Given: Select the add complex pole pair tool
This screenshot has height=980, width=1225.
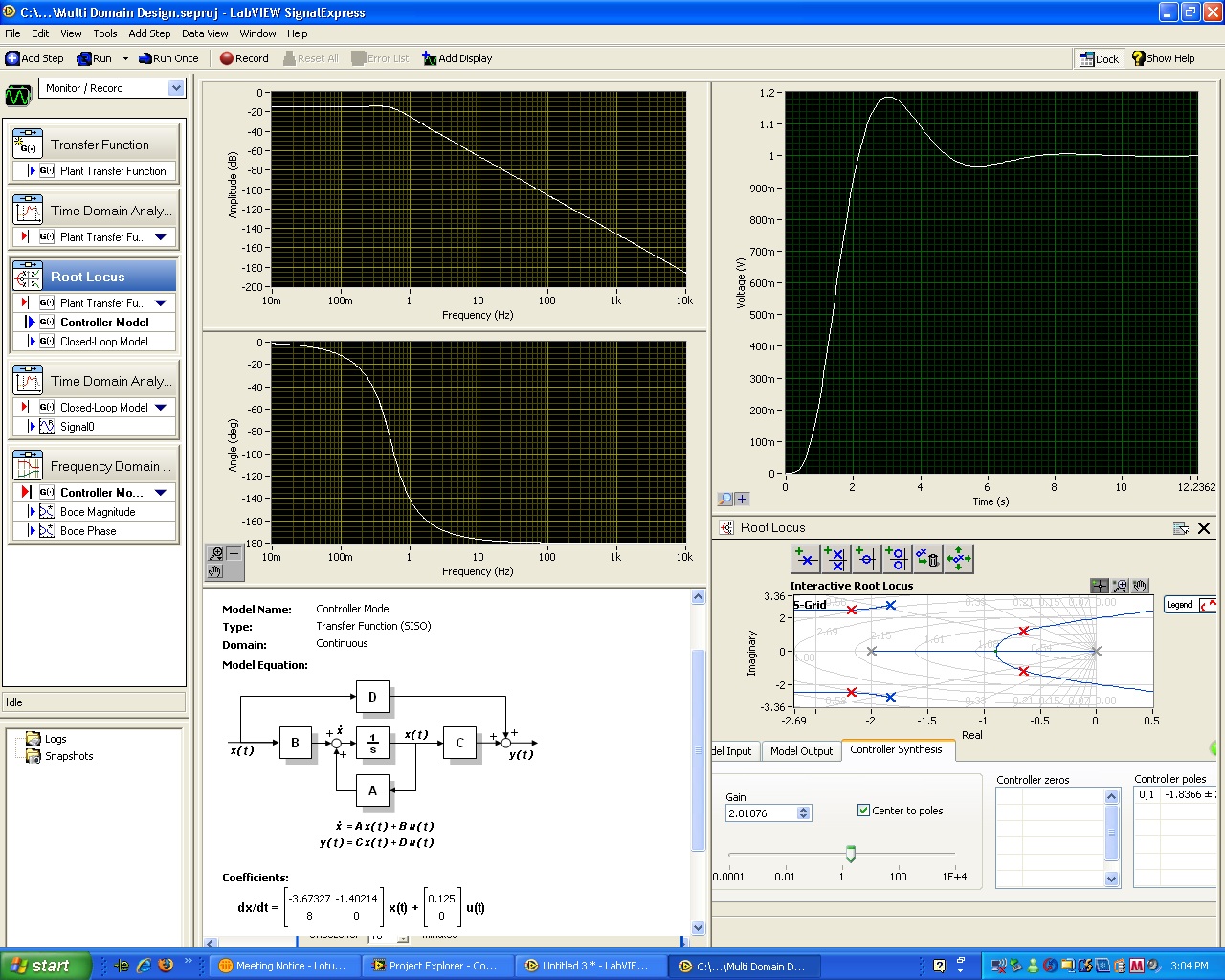Looking at the screenshot, I should pyautogui.click(x=835, y=559).
